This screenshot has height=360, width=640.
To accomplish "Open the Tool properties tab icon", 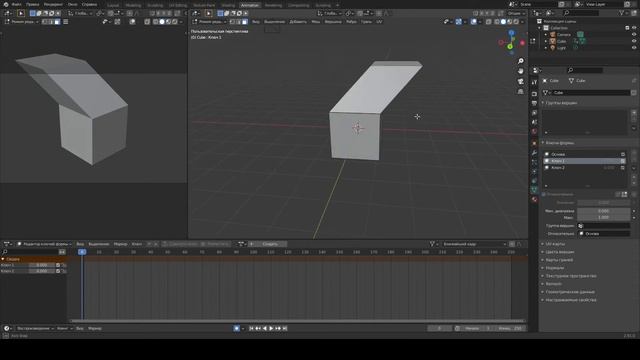I will (534, 82).
